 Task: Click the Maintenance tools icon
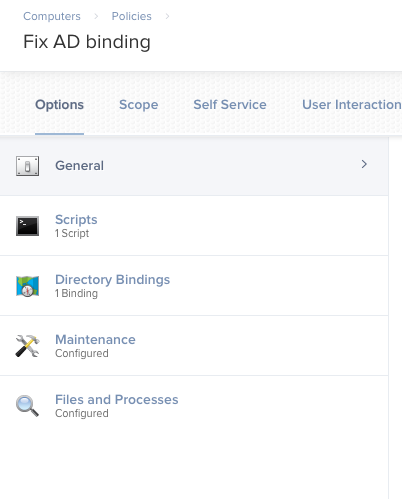point(27,346)
